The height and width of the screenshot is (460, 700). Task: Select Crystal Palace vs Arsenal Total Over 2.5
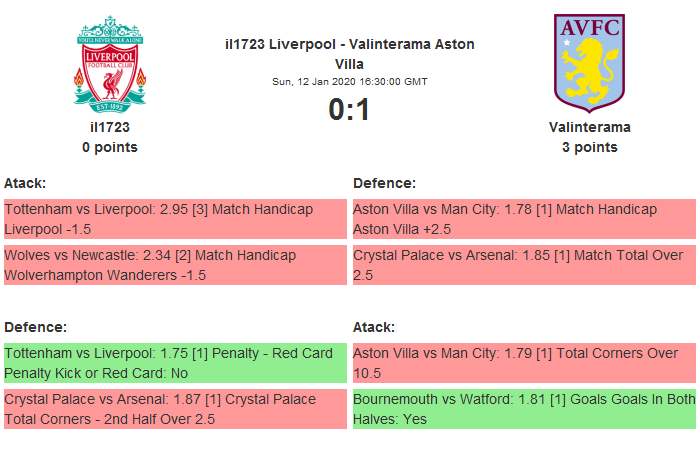click(x=524, y=265)
